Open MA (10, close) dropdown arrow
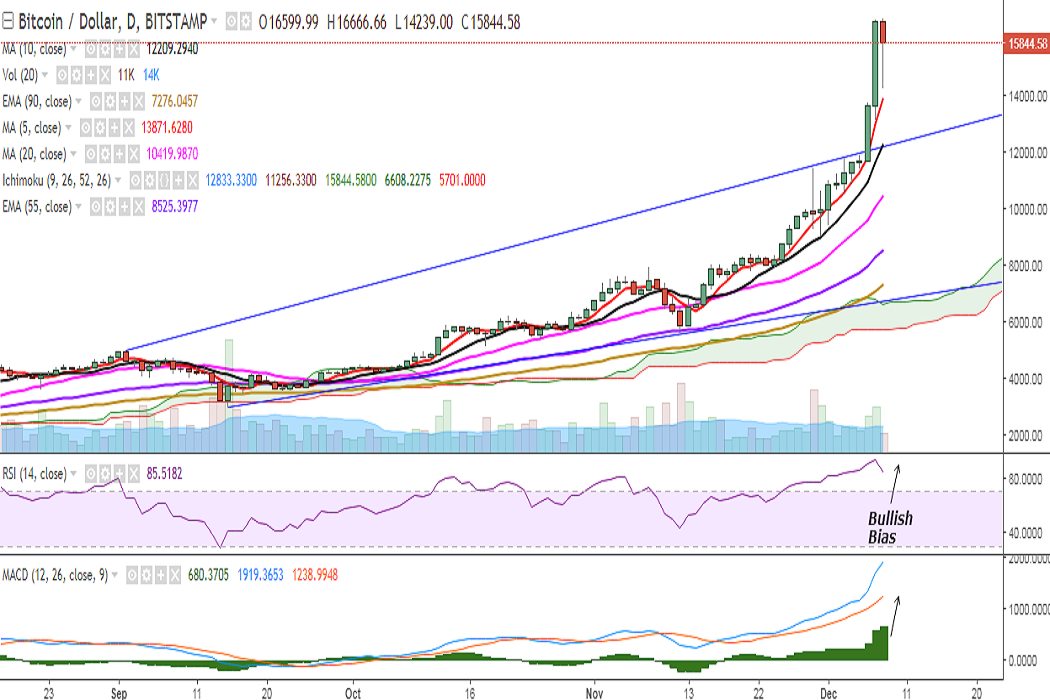 click(x=74, y=49)
